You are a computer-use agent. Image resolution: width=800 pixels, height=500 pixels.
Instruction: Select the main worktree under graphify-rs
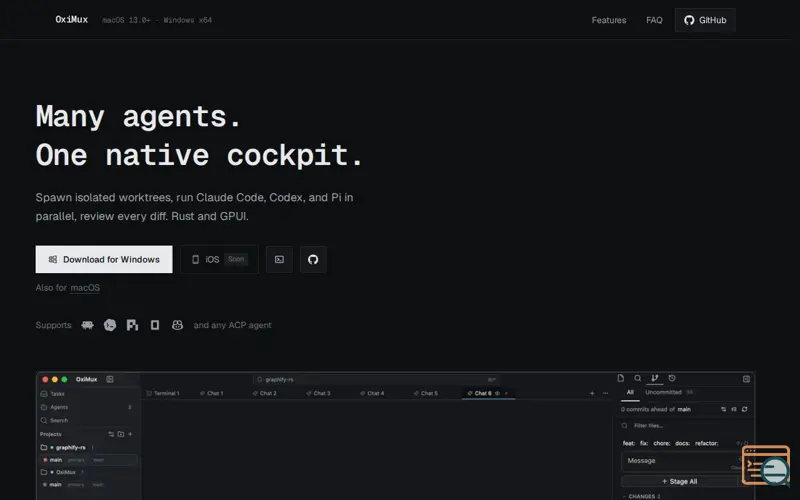coord(88,460)
